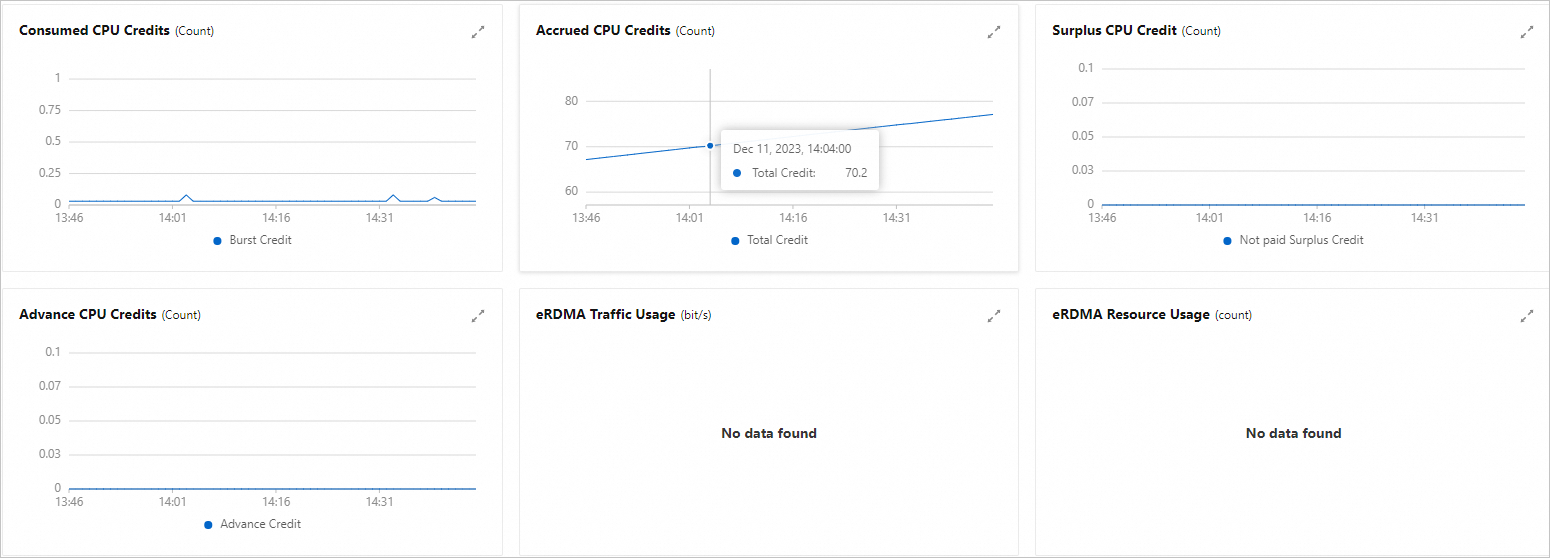
Task: Toggle the Advance Credit legend series
Action: click(252, 524)
